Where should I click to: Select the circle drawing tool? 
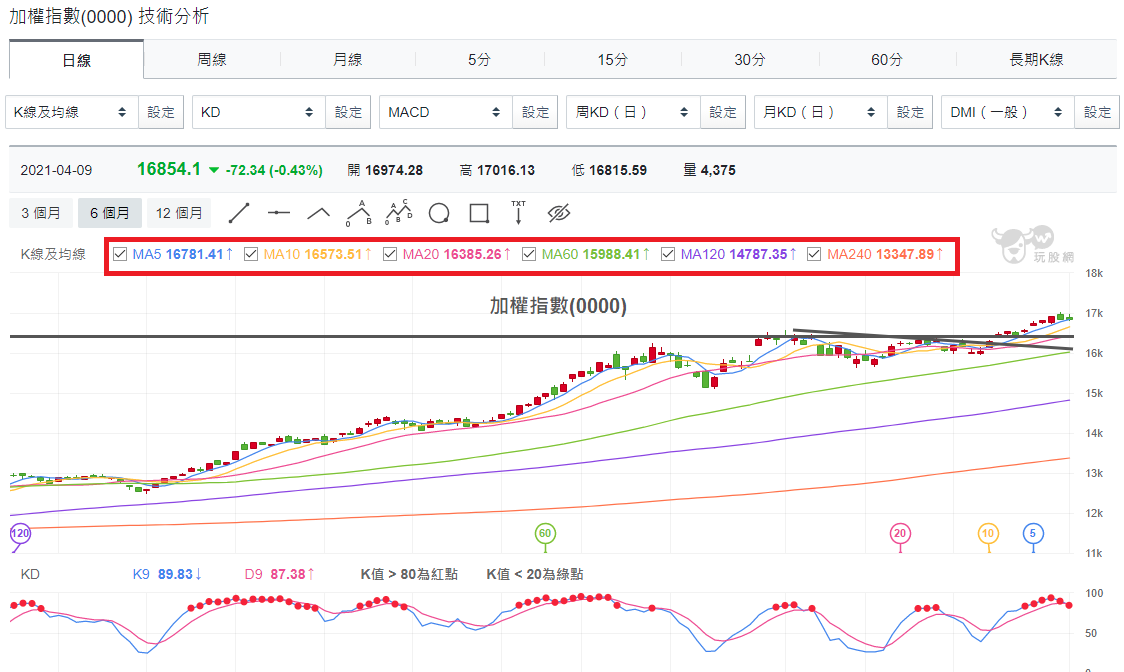point(439,213)
